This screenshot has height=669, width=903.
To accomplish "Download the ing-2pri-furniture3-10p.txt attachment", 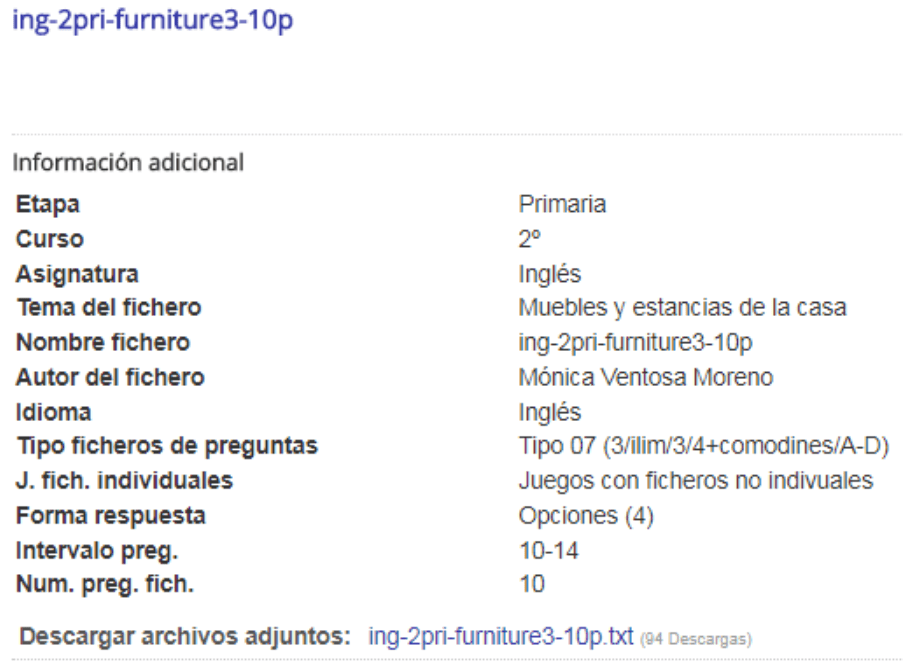I will click(501, 637).
